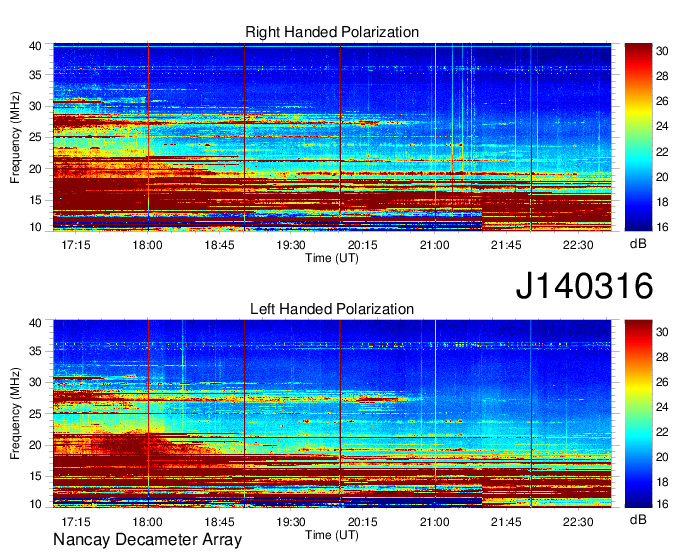Click the 'dB' unit under bottom color bar
This screenshot has width=680, height=552.
[x=638, y=520]
